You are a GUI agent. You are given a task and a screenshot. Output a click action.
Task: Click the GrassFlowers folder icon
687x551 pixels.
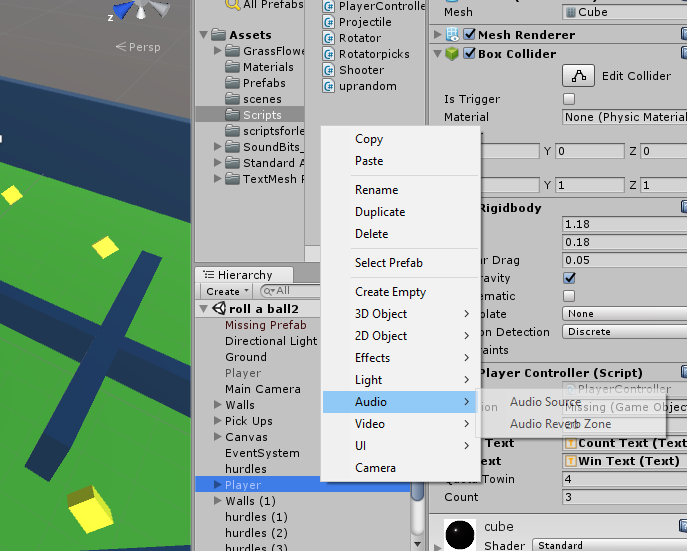(232, 51)
